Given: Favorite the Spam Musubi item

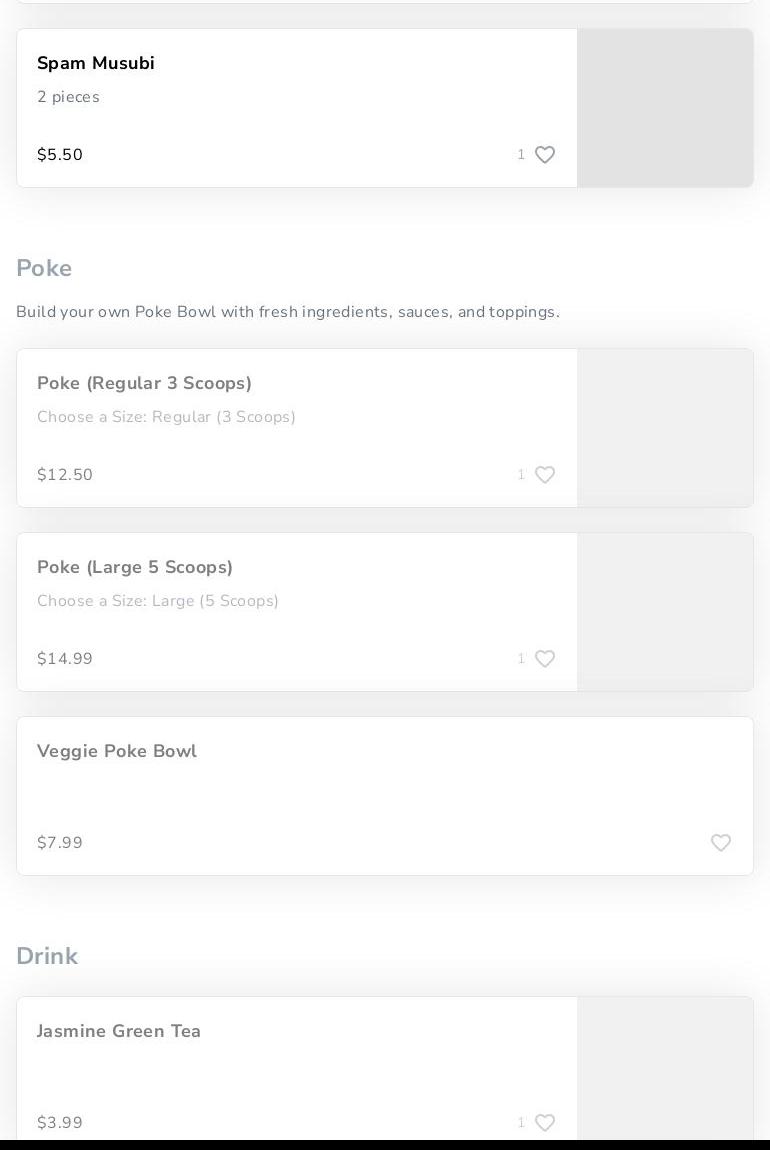Looking at the screenshot, I should click(x=545, y=155).
